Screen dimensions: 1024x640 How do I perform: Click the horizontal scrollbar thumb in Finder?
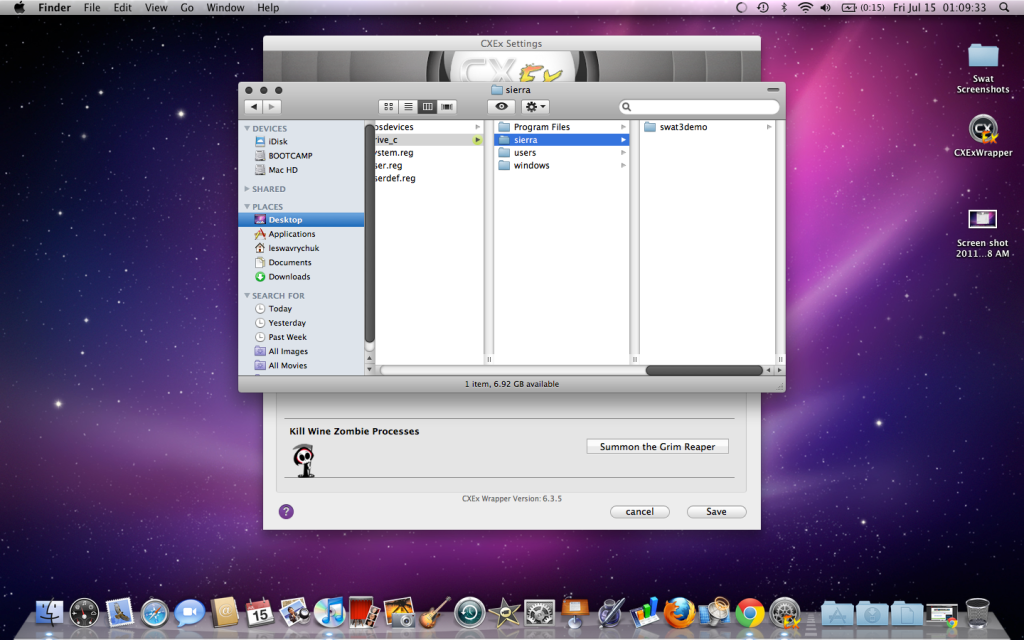[704, 370]
